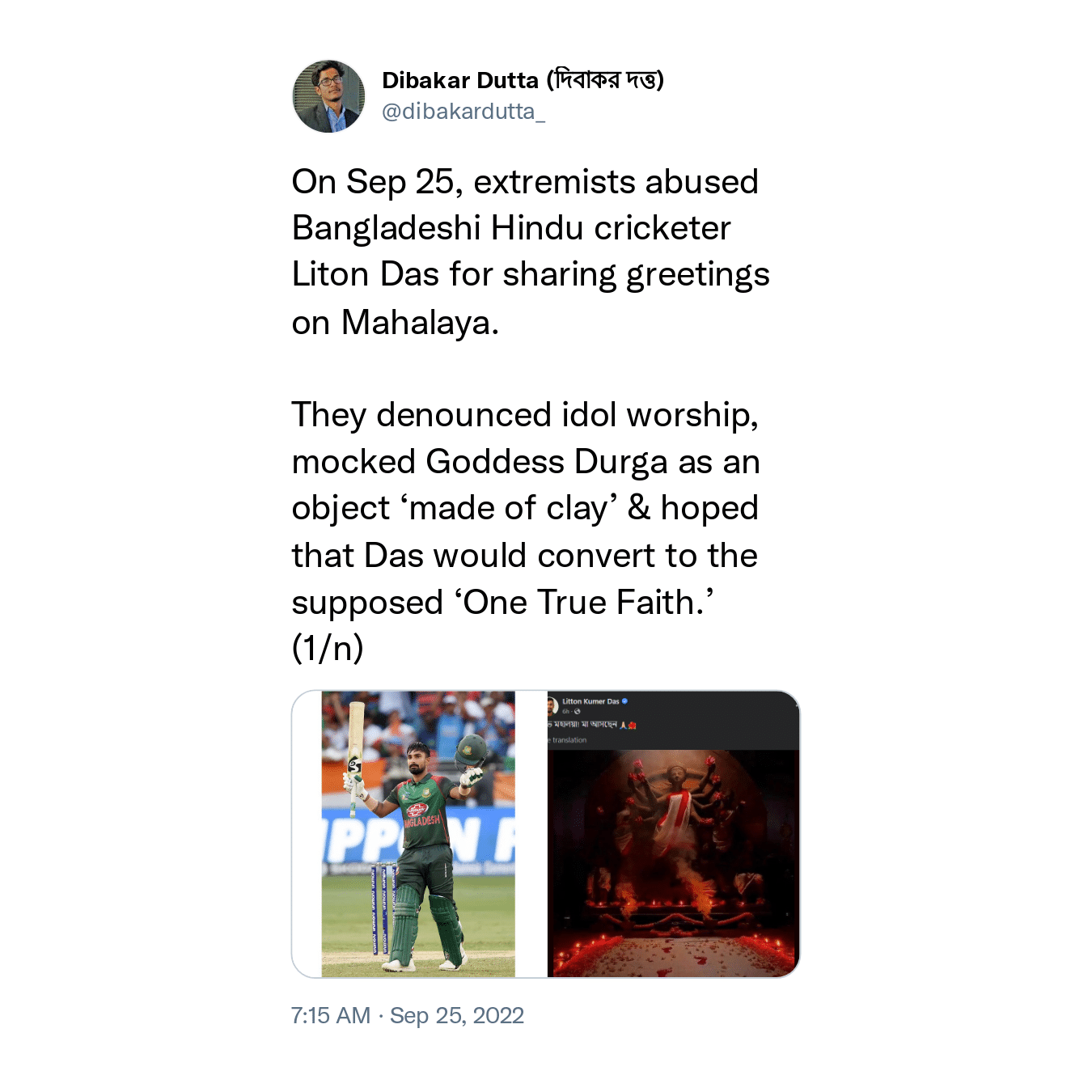Click the red rose emoji
Screen dimensions: 1092x1092
pos(632,726)
